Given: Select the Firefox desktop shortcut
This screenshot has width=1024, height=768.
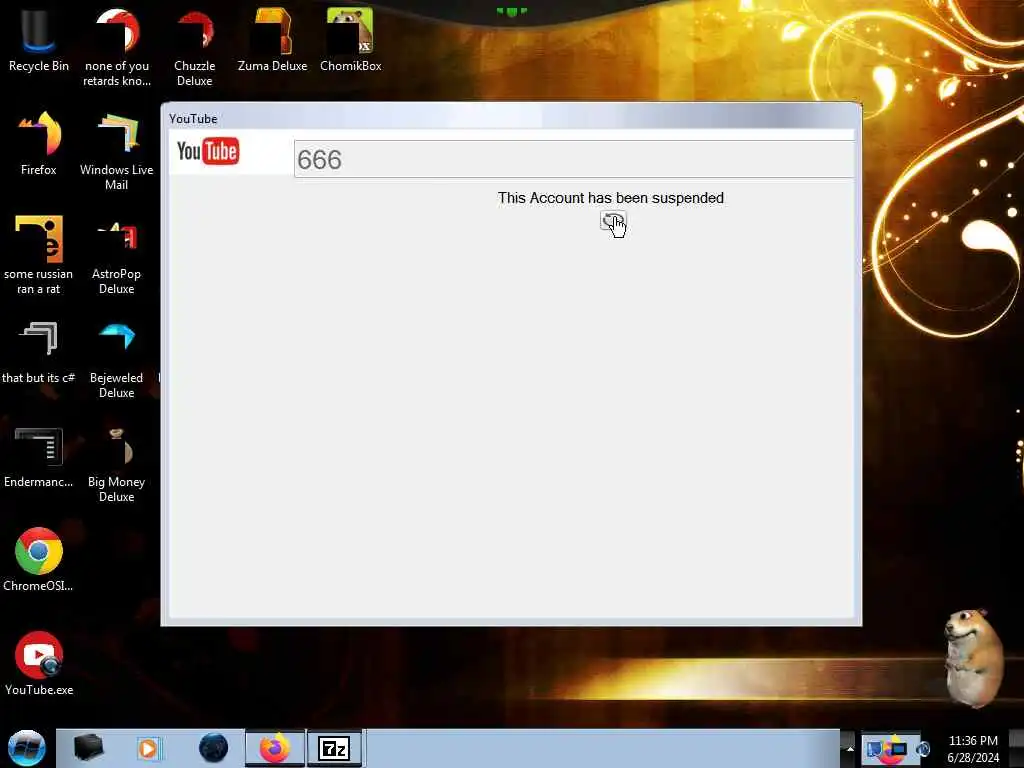Looking at the screenshot, I should pyautogui.click(x=39, y=144).
